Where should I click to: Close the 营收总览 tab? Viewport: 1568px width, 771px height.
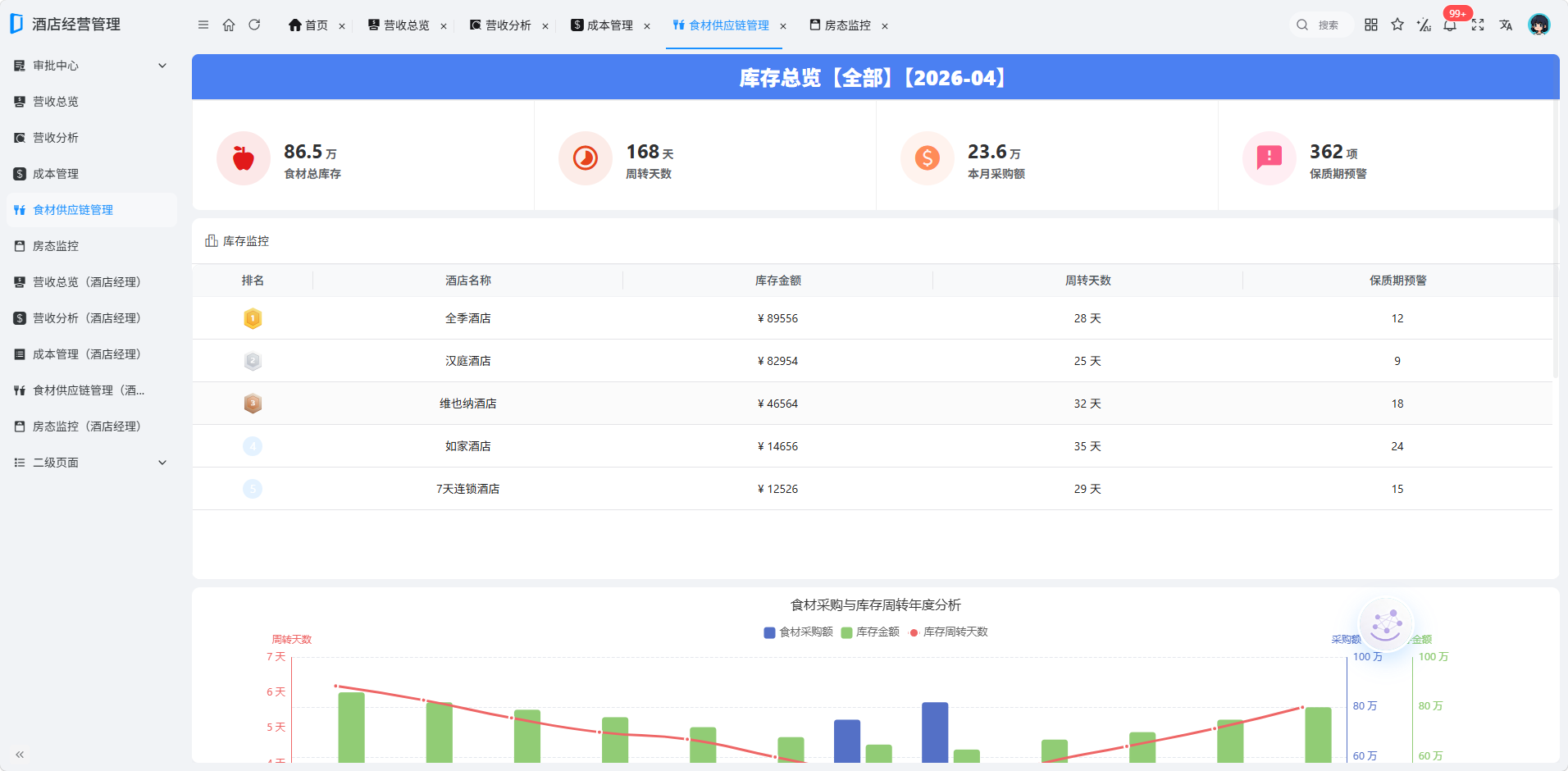click(444, 26)
